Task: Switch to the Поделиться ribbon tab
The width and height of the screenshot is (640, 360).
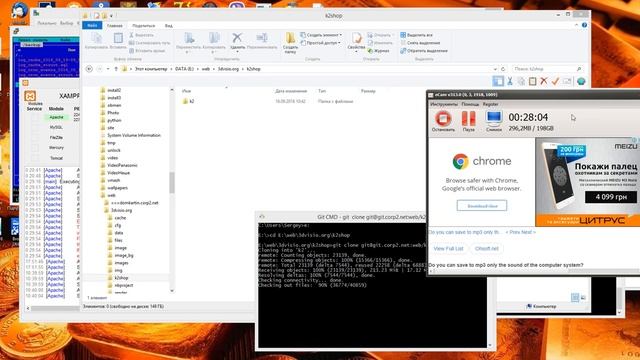Action: (x=143, y=26)
